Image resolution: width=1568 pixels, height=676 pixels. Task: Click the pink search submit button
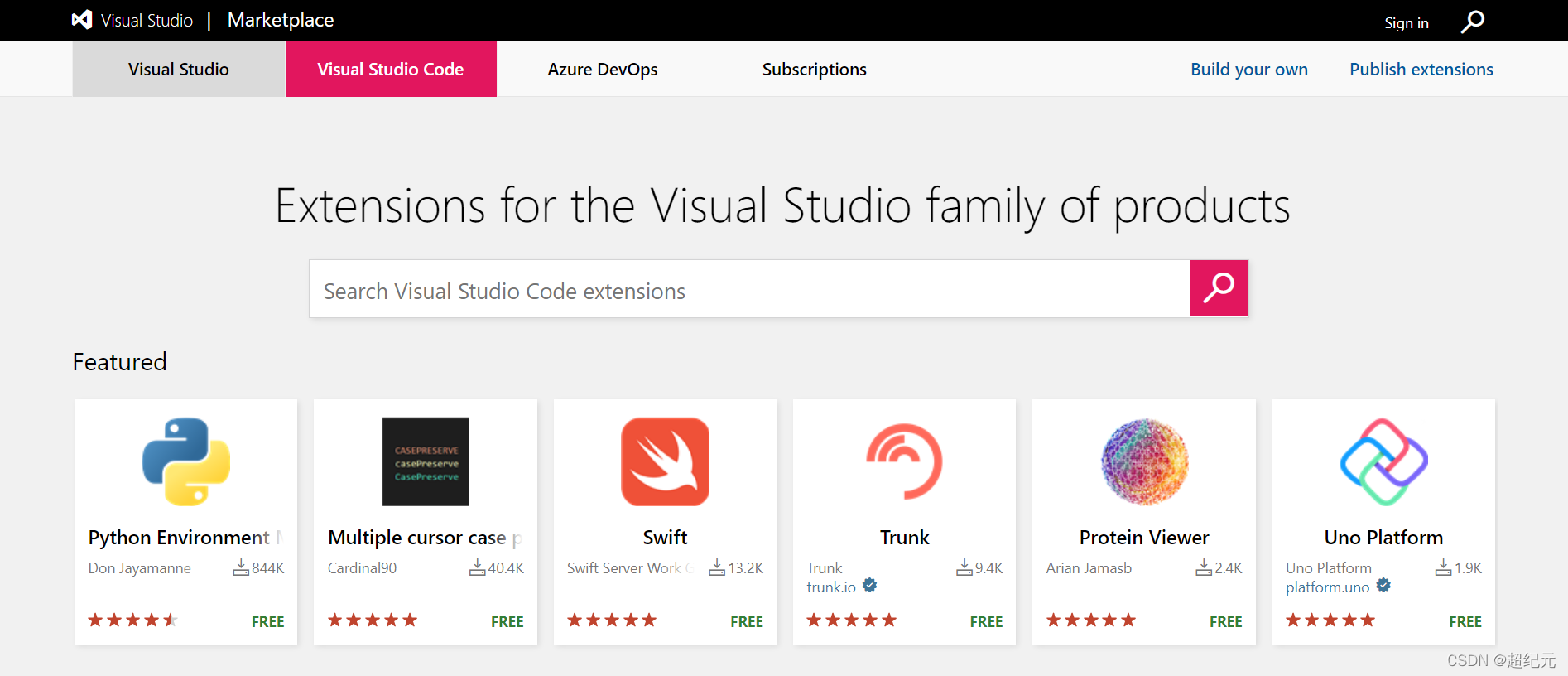click(1219, 288)
